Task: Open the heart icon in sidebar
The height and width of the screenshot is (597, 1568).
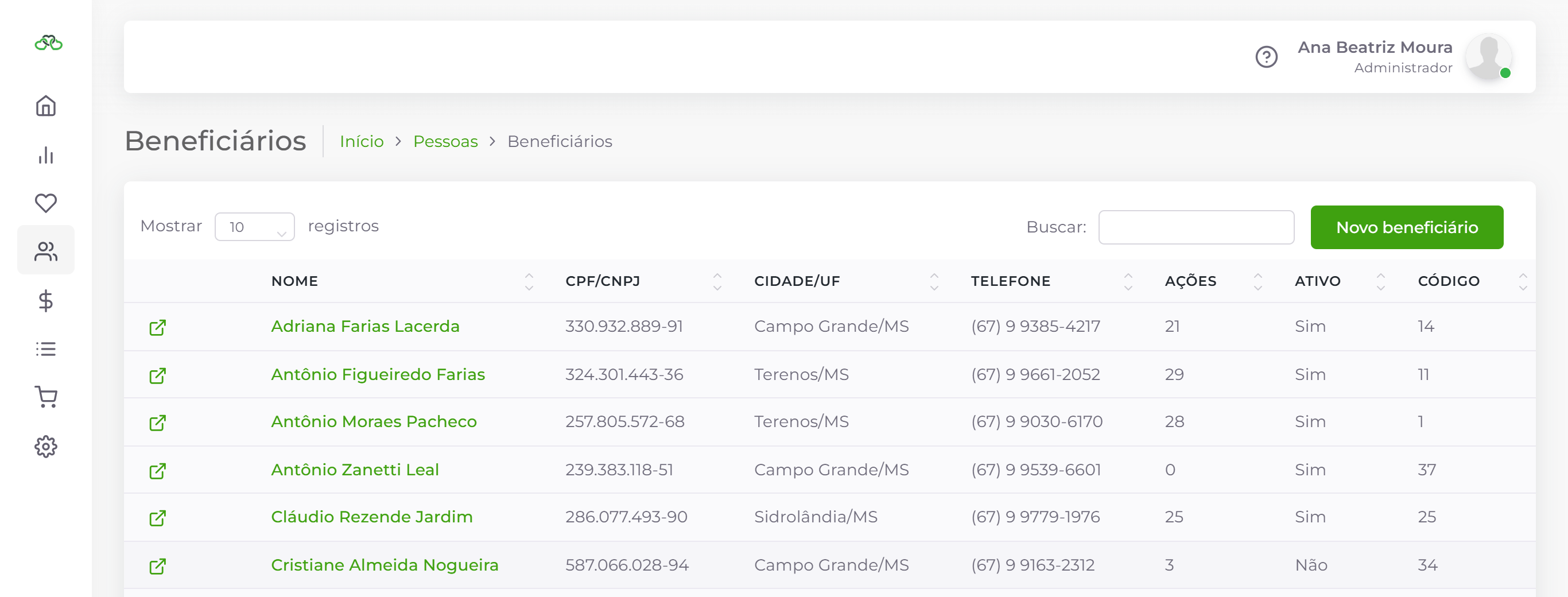Action: tap(46, 203)
